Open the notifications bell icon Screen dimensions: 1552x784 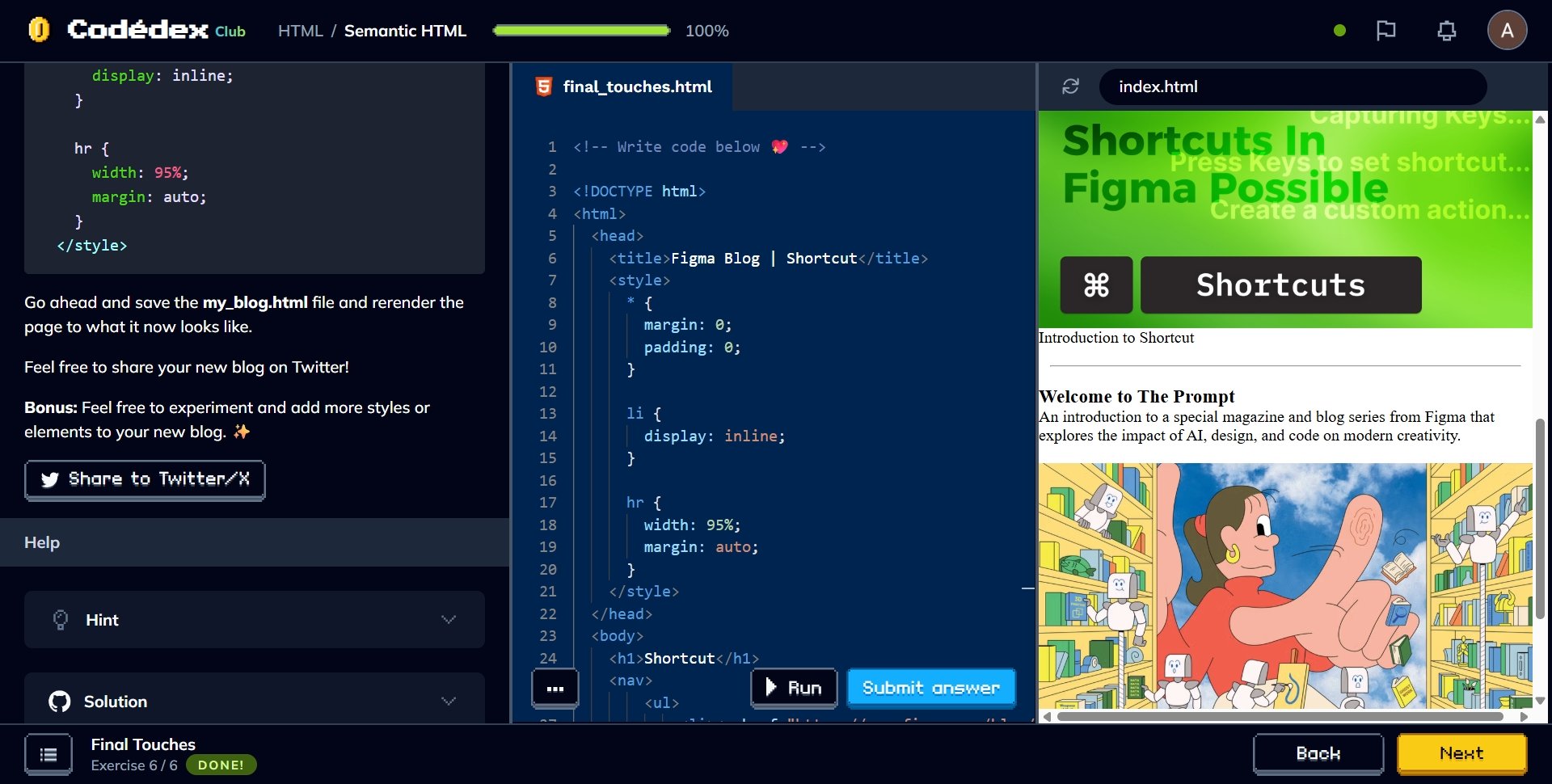pyautogui.click(x=1446, y=31)
